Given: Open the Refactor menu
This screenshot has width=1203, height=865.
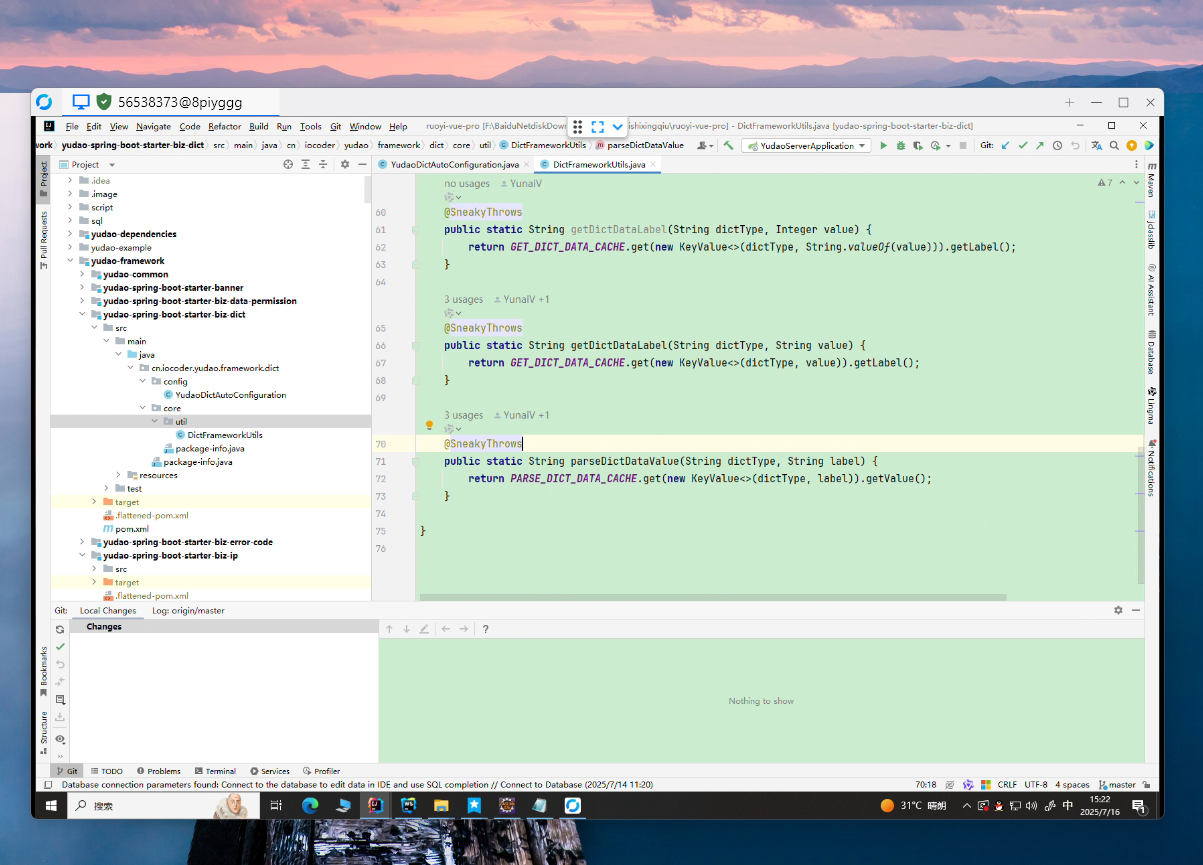Looking at the screenshot, I should tap(225, 127).
